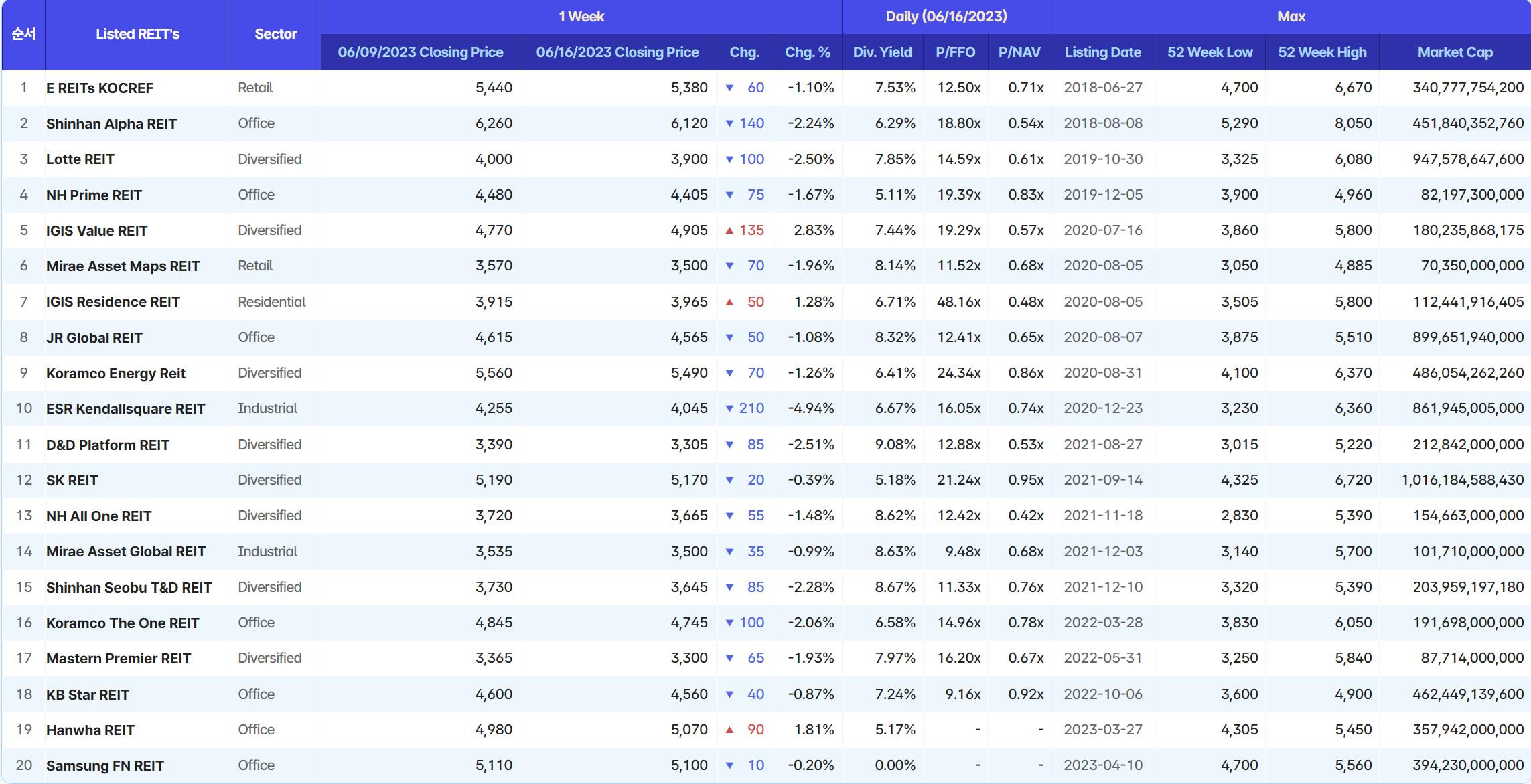
Task: Select the Shinhan Alpha REIT name
Action: [x=111, y=124]
